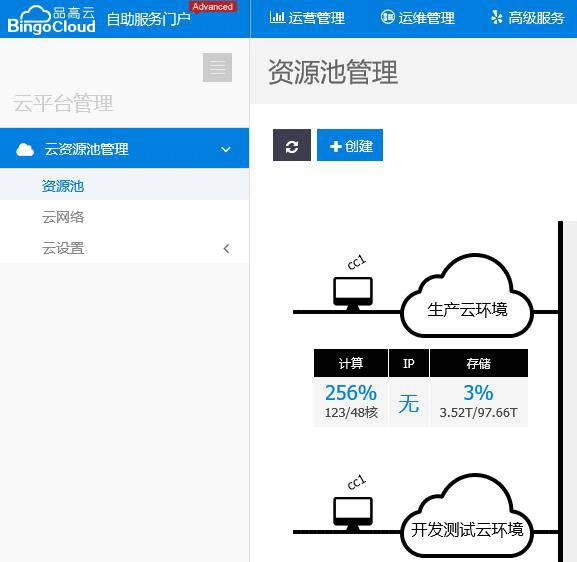This screenshot has width=577, height=562.
Task: Click the cloud icon beside 云资源池管理
Action: (25, 149)
